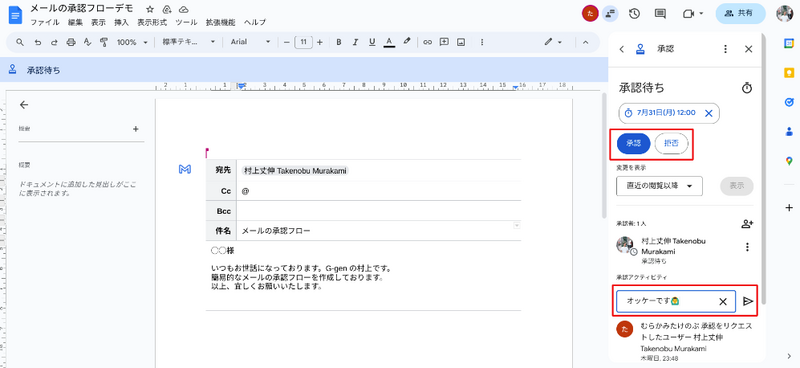The image size is (800, 368).
Task: Click the red た collaborator avatar
Action: pos(590,14)
